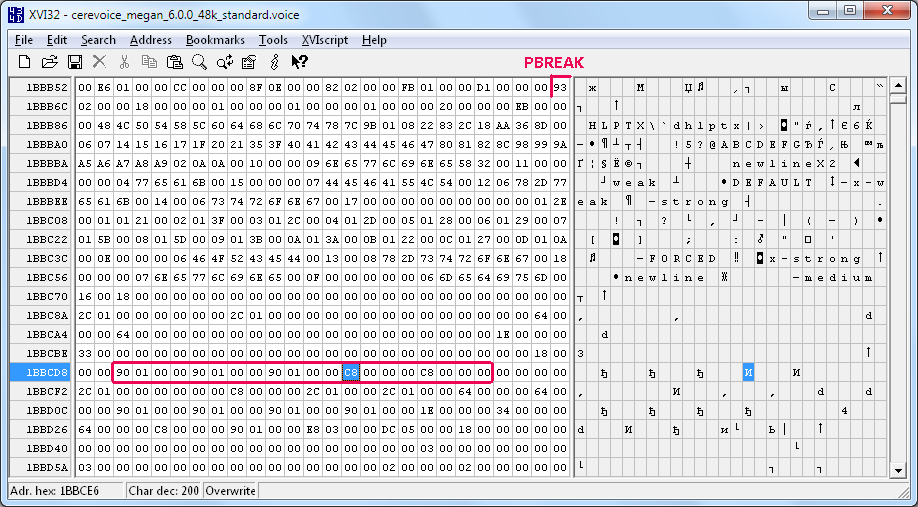Activate the What's This help pointer icon
The width and height of the screenshot is (918, 507).
point(299,61)
